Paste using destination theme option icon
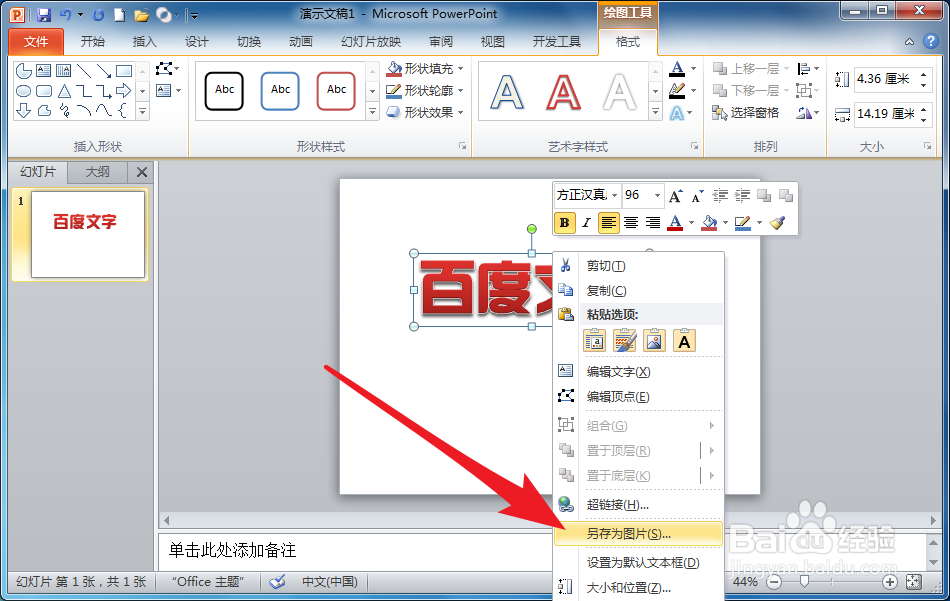This screenshot has width=950, height=601. (594, 340)
